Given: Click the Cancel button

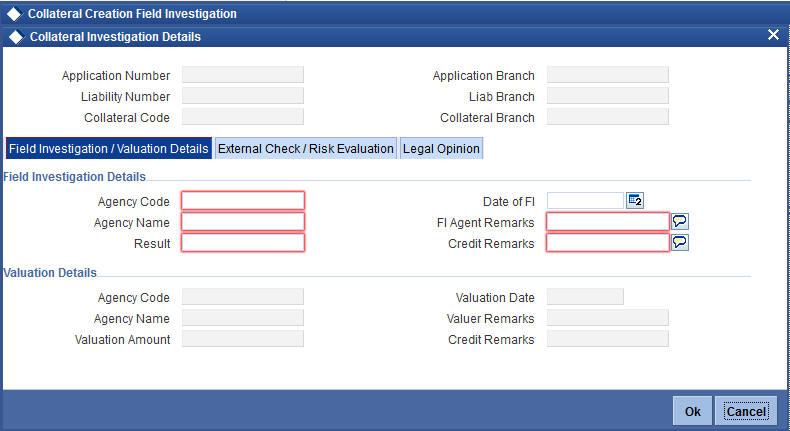Looking at the screenshot, I should click(x=746, y=411).
